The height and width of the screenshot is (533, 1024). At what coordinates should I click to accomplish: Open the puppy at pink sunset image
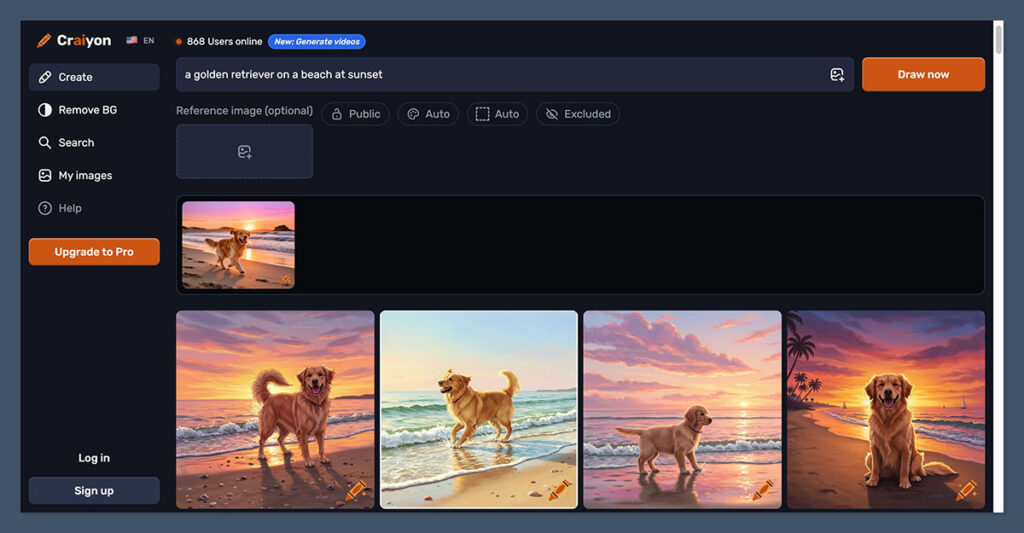pos(682,410)
